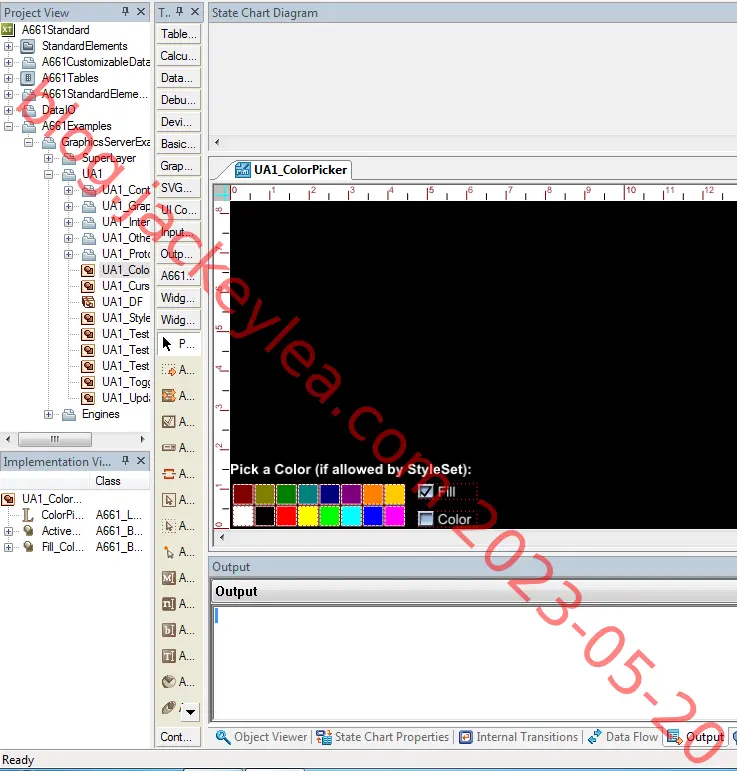Screen dimensions: 737x771
Task: Open the toolbox overflow dropdown arrow
Action: [191, 712]
